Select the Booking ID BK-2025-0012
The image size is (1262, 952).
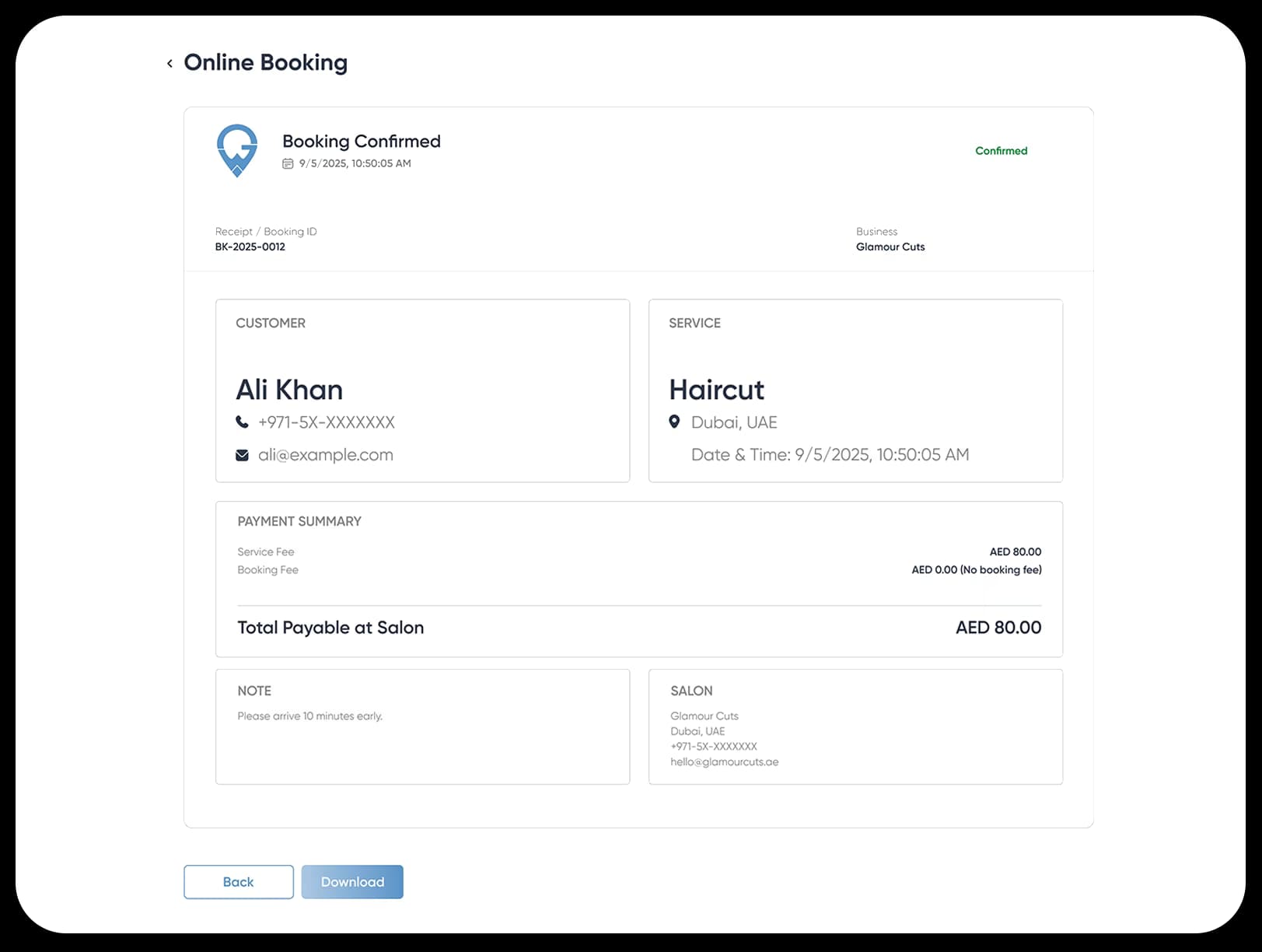[250, 247]
